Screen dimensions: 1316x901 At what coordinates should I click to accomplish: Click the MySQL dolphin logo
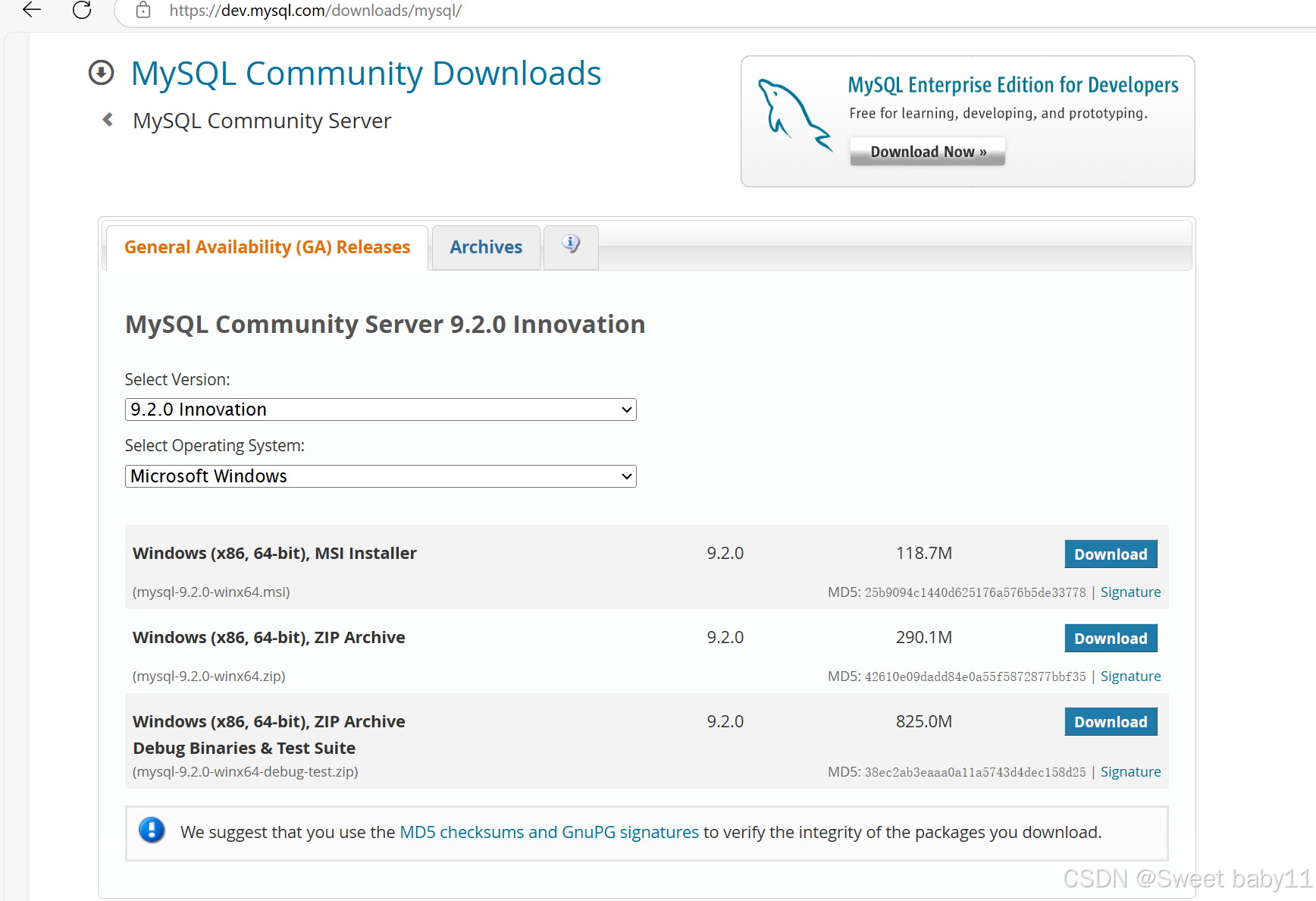click(x=794, y=115)
